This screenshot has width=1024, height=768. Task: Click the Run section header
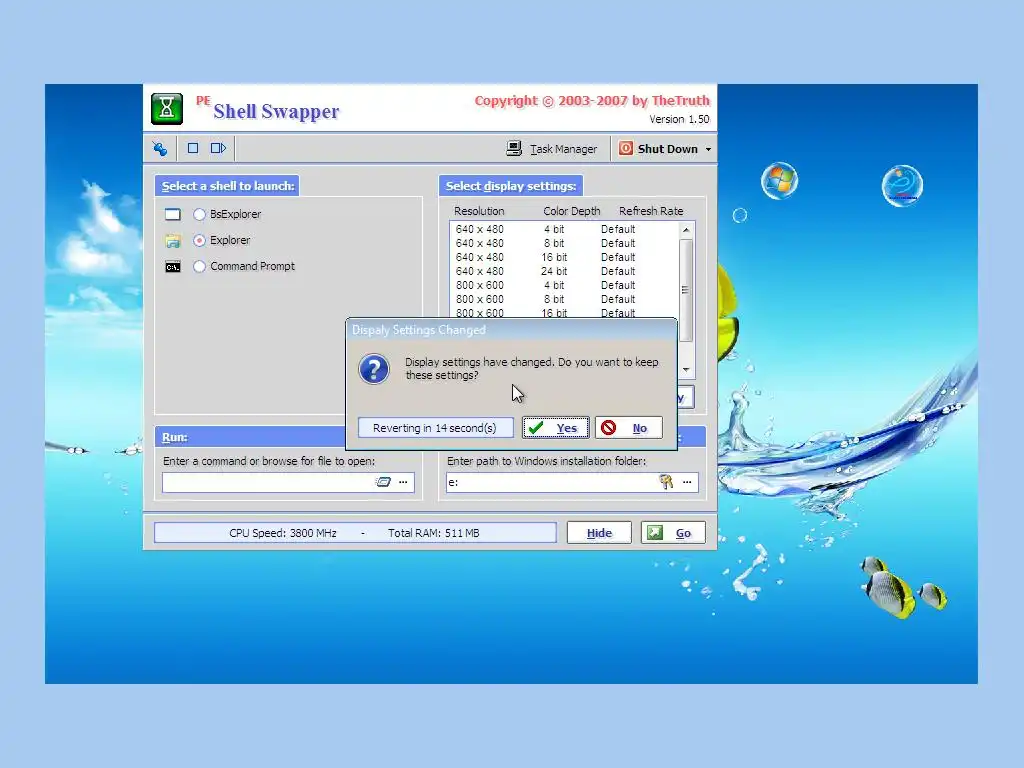tap(251, 437)
